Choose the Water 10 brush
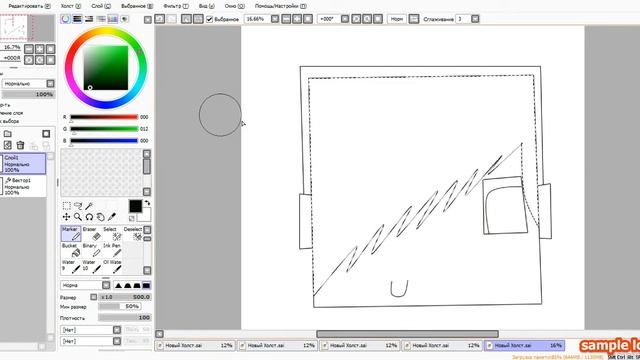The height and width of the screenshot is (360, 640). pos(91,267)
